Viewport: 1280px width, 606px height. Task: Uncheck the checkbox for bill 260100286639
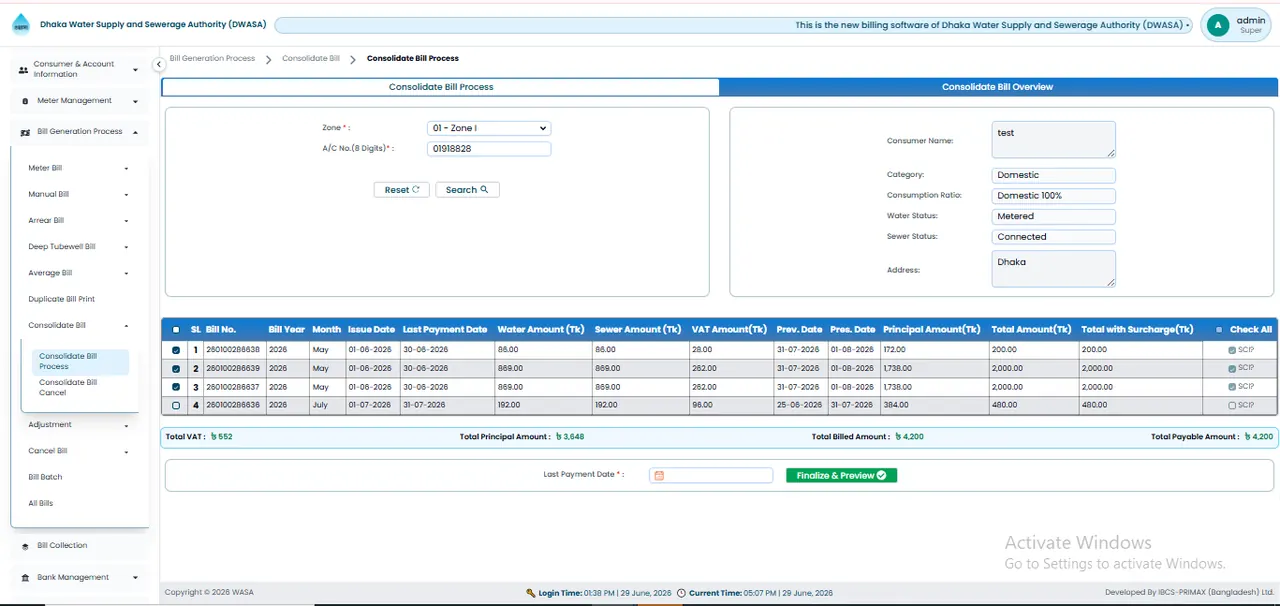(176, 369)
